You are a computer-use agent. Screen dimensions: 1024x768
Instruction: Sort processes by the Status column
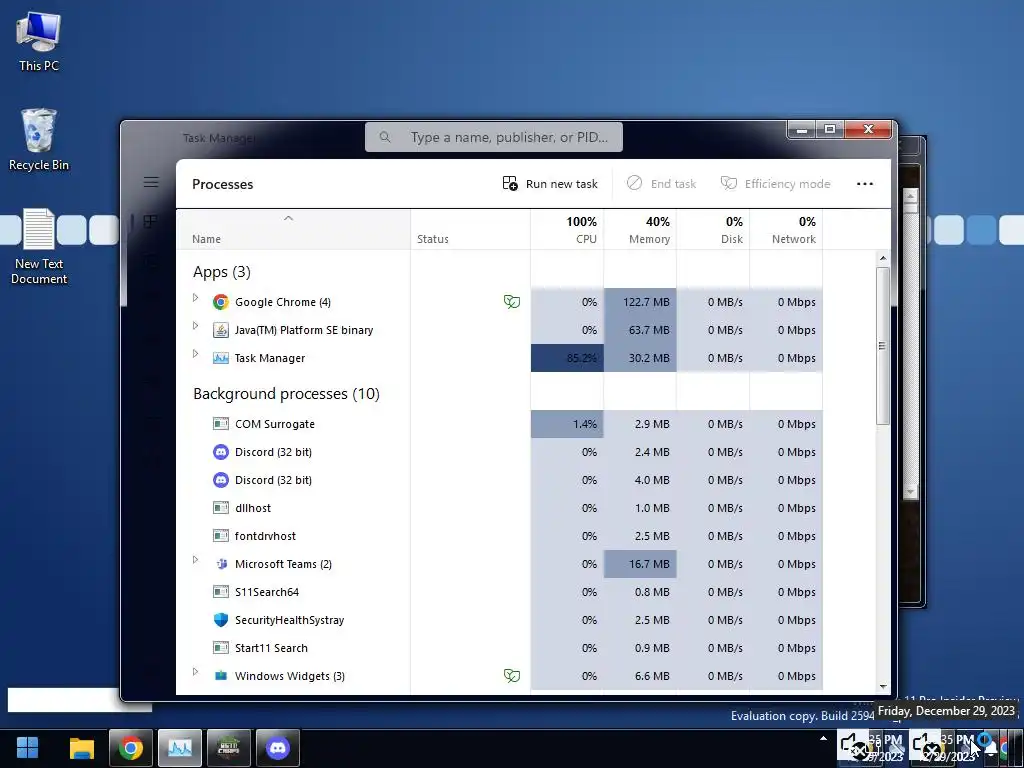(470, 229)
